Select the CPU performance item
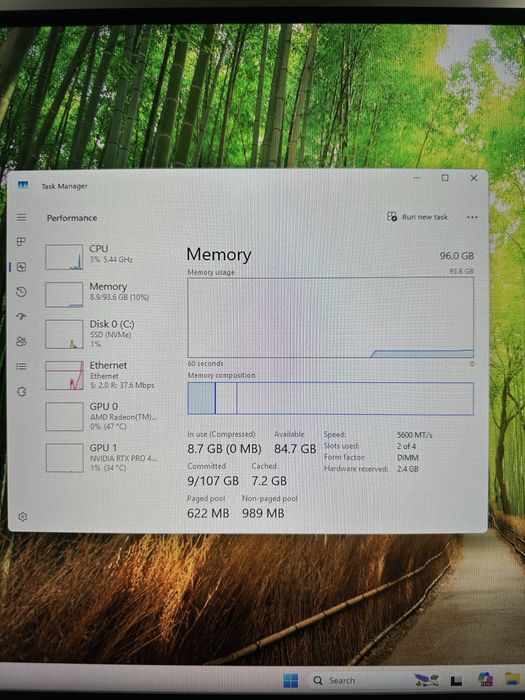Image resolution: width=525 pixels, height=700 pixels. [102, 256]
